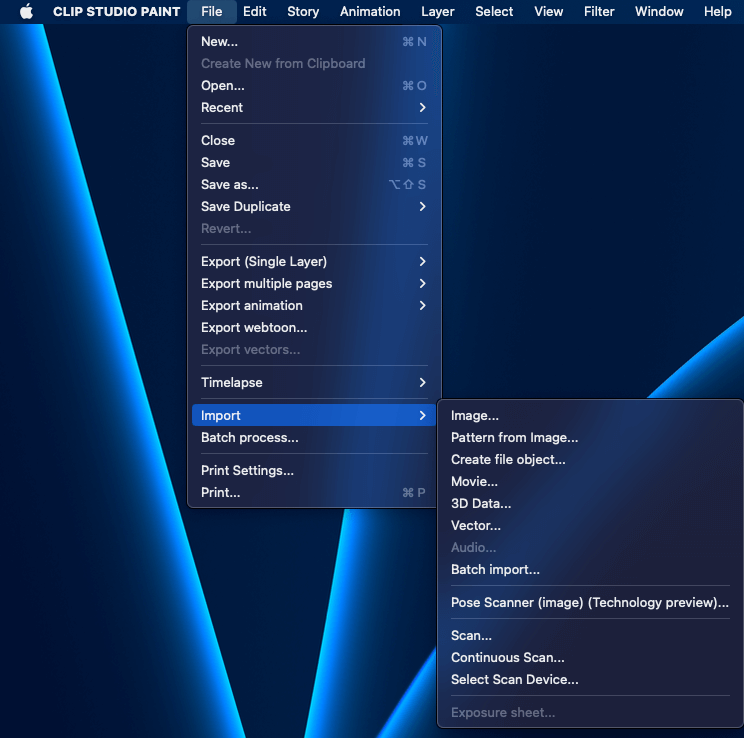This screenshot has height=738, width=744.
Task: Open the Filter menu
Action: [599, 11]
